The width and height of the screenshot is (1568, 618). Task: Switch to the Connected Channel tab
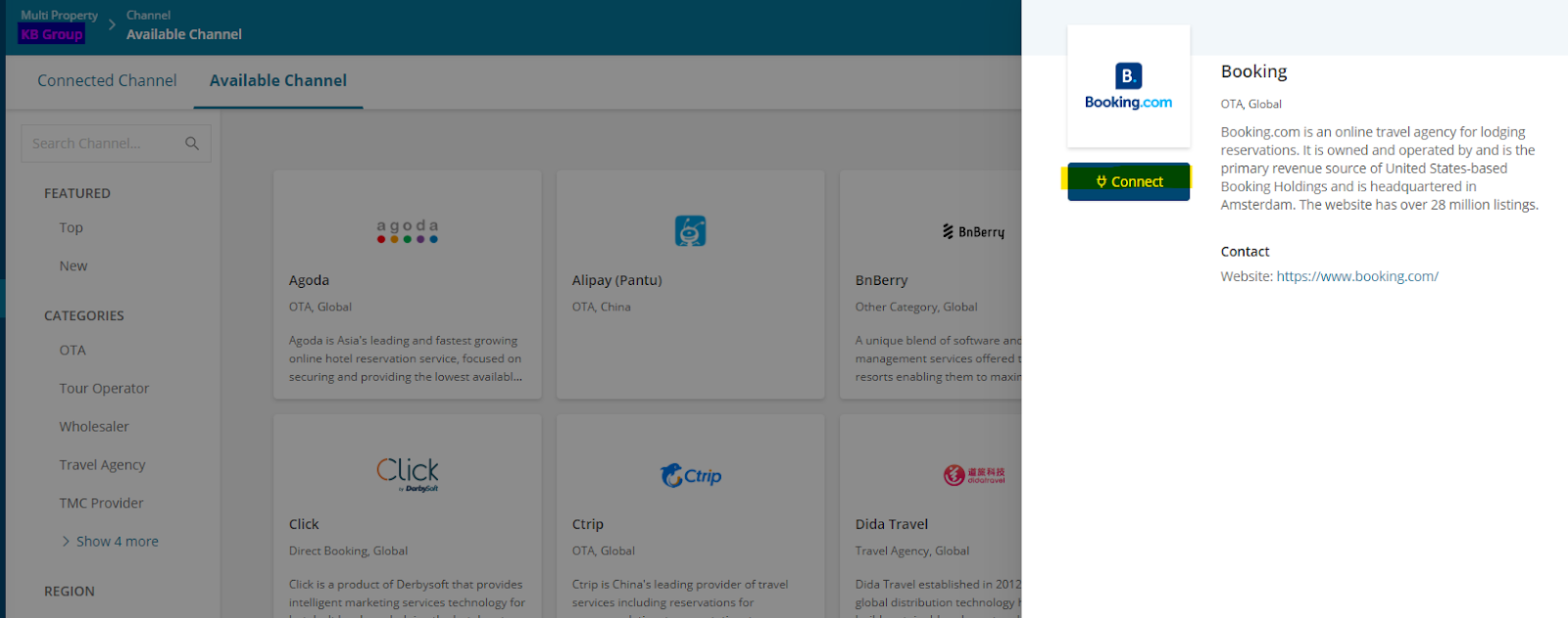107,80
